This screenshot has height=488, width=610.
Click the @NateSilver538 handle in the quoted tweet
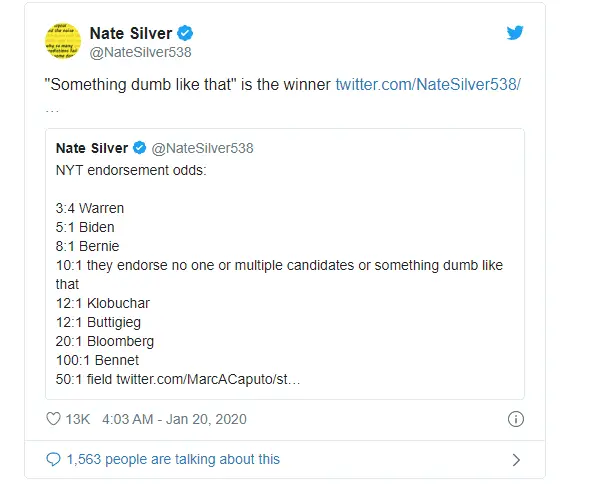click(201, 149)
